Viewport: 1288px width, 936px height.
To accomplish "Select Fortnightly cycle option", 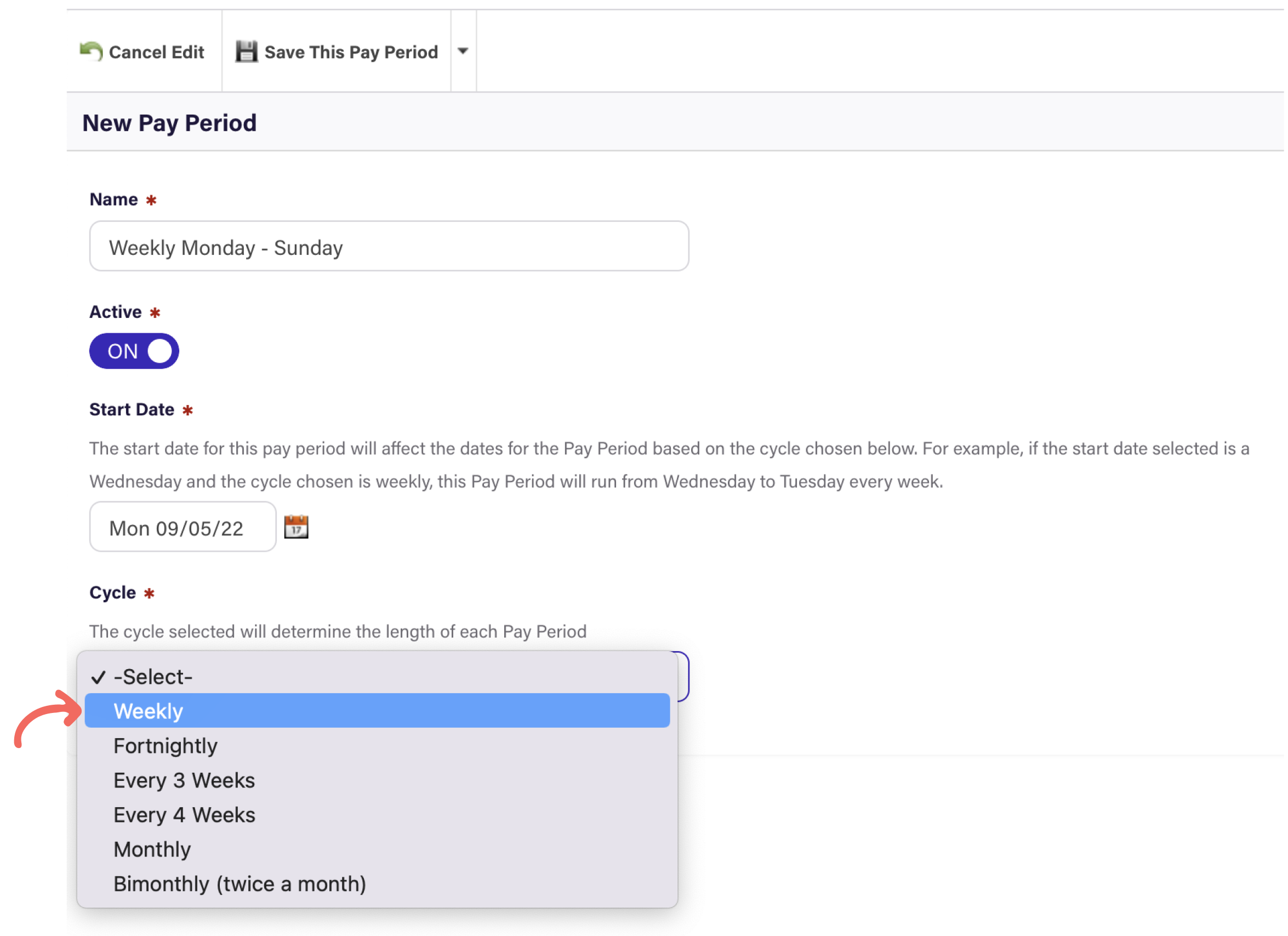I will [377, 746].
